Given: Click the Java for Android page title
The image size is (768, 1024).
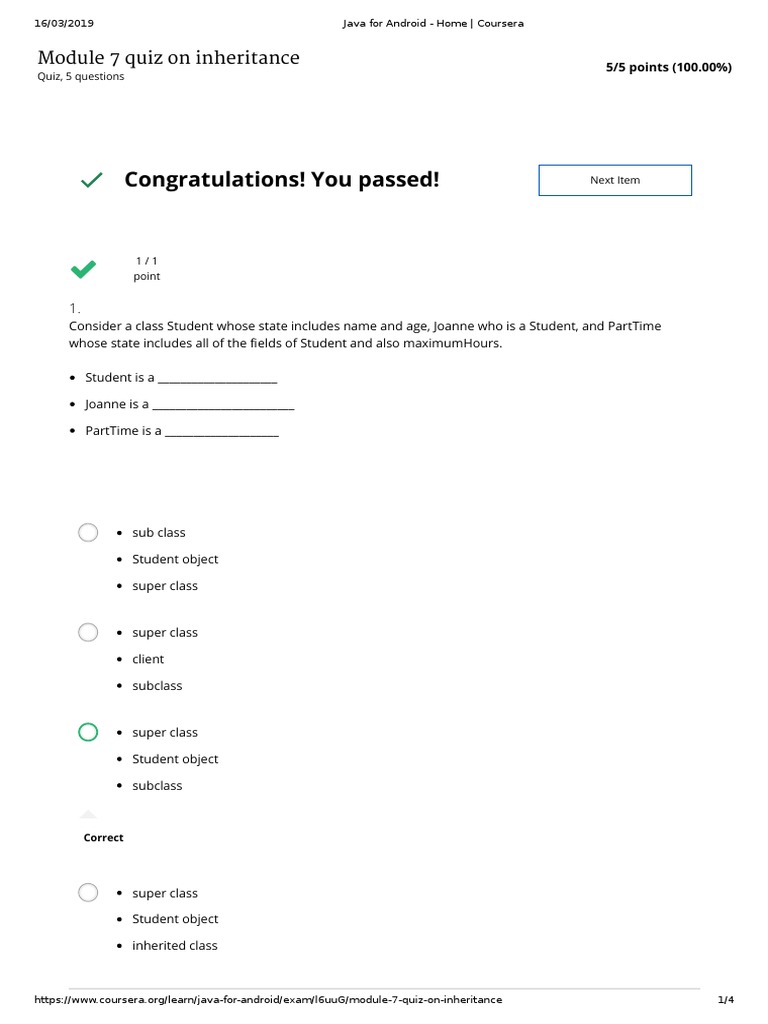Looking at the screenshot, I should coord(433,23).
